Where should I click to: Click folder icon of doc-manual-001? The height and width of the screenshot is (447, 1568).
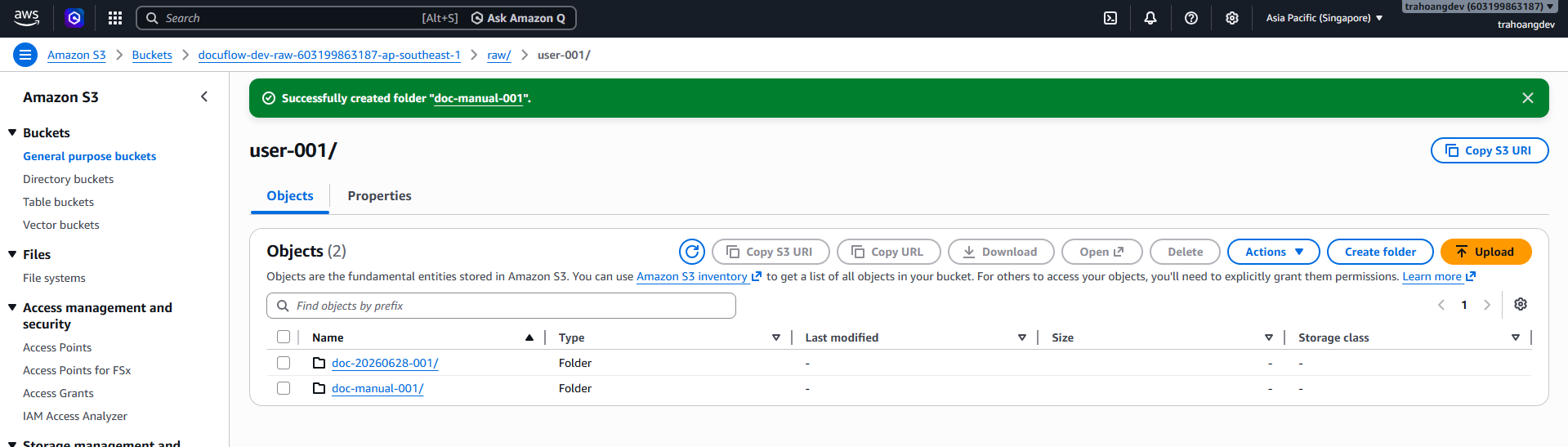point(319,388)
